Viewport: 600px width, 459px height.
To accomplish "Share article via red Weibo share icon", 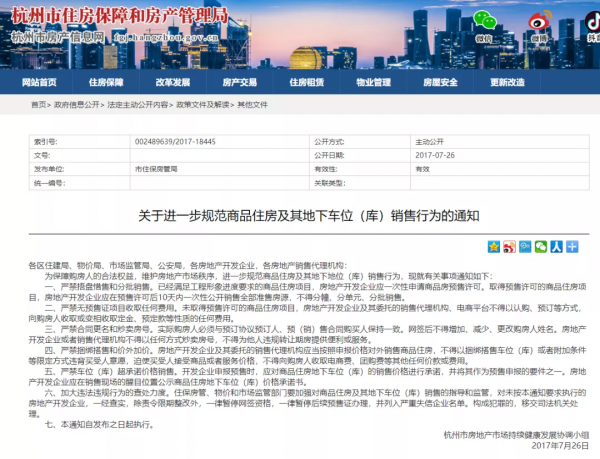I will [x=509, y=247].
